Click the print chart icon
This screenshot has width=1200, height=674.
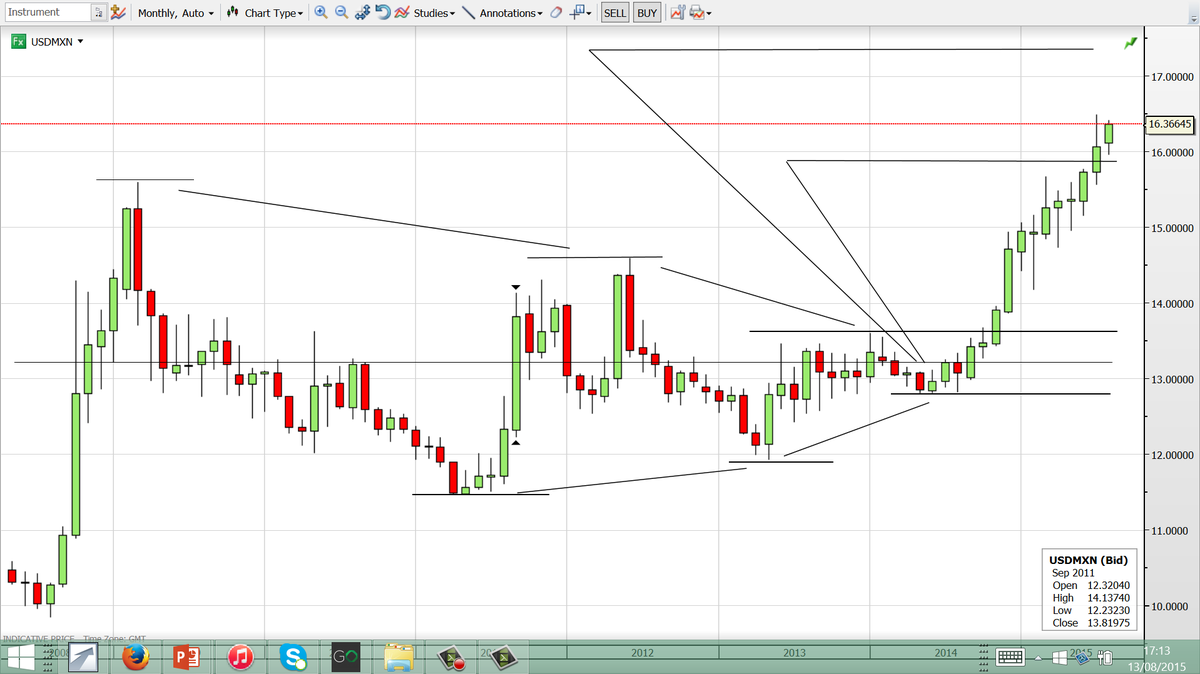click(x=697, y=13)
